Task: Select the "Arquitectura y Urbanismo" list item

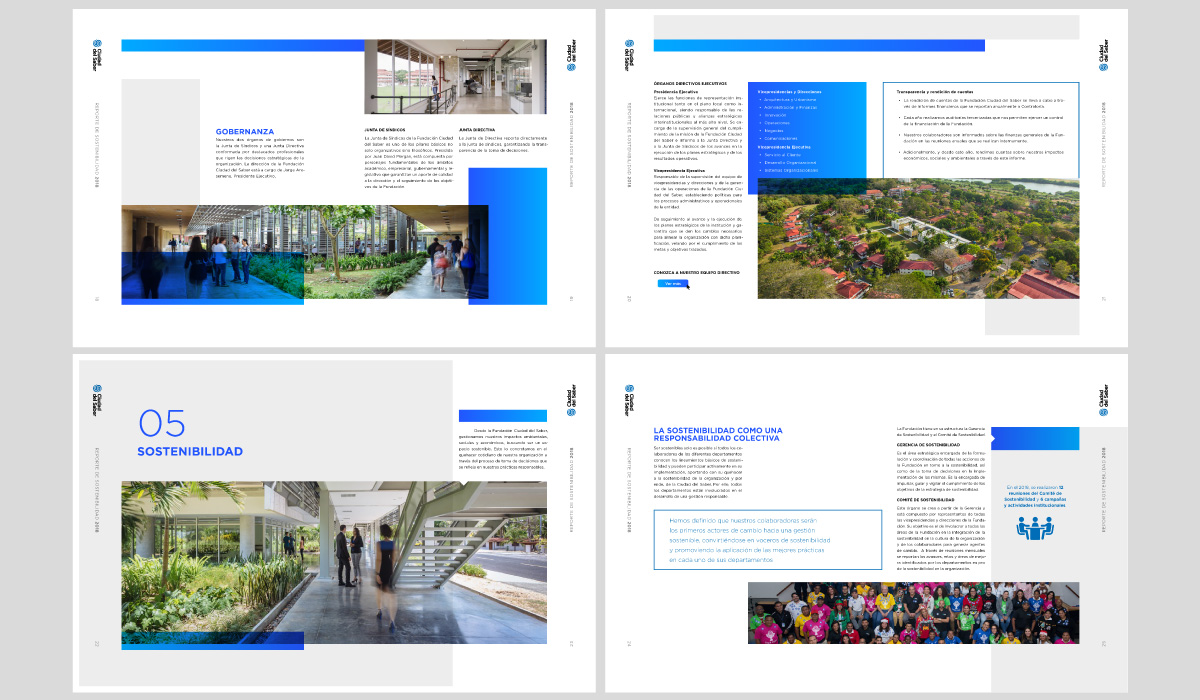Action: (792, 99)
